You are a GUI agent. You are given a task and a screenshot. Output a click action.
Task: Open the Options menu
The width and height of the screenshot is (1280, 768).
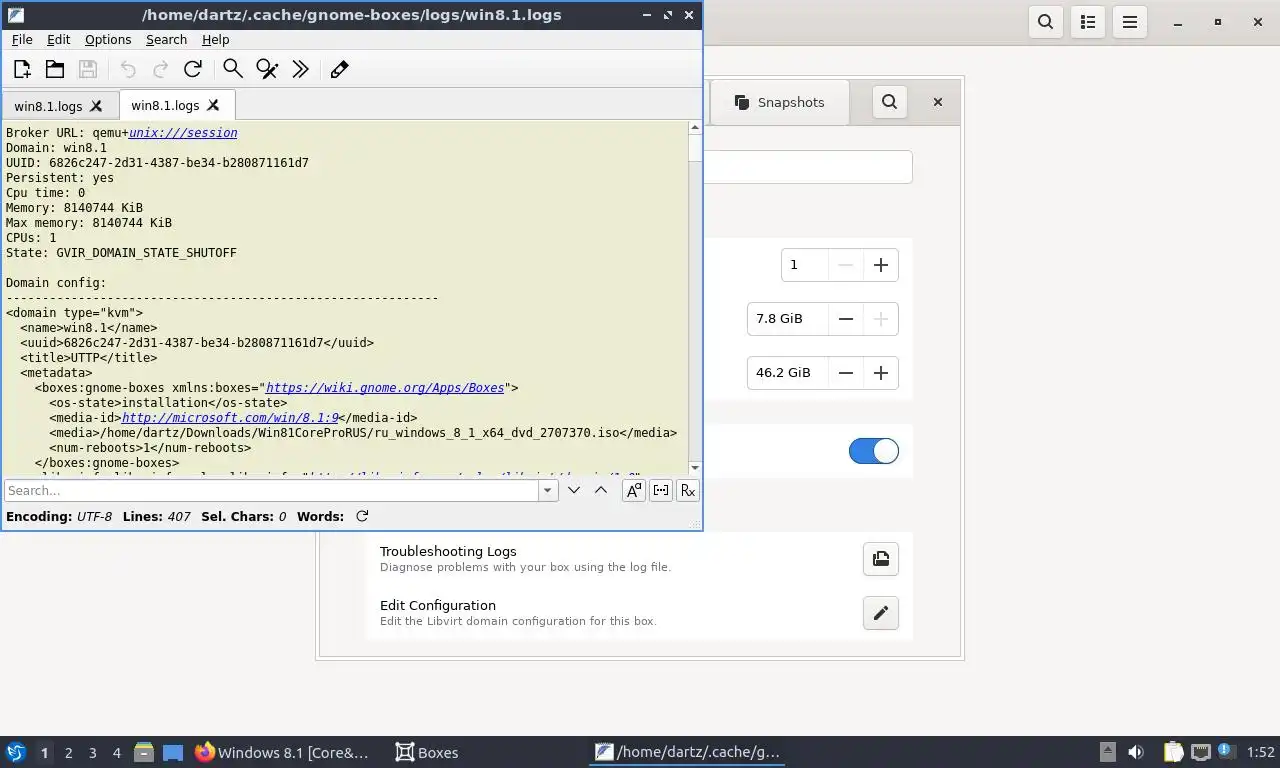[108, 39]
